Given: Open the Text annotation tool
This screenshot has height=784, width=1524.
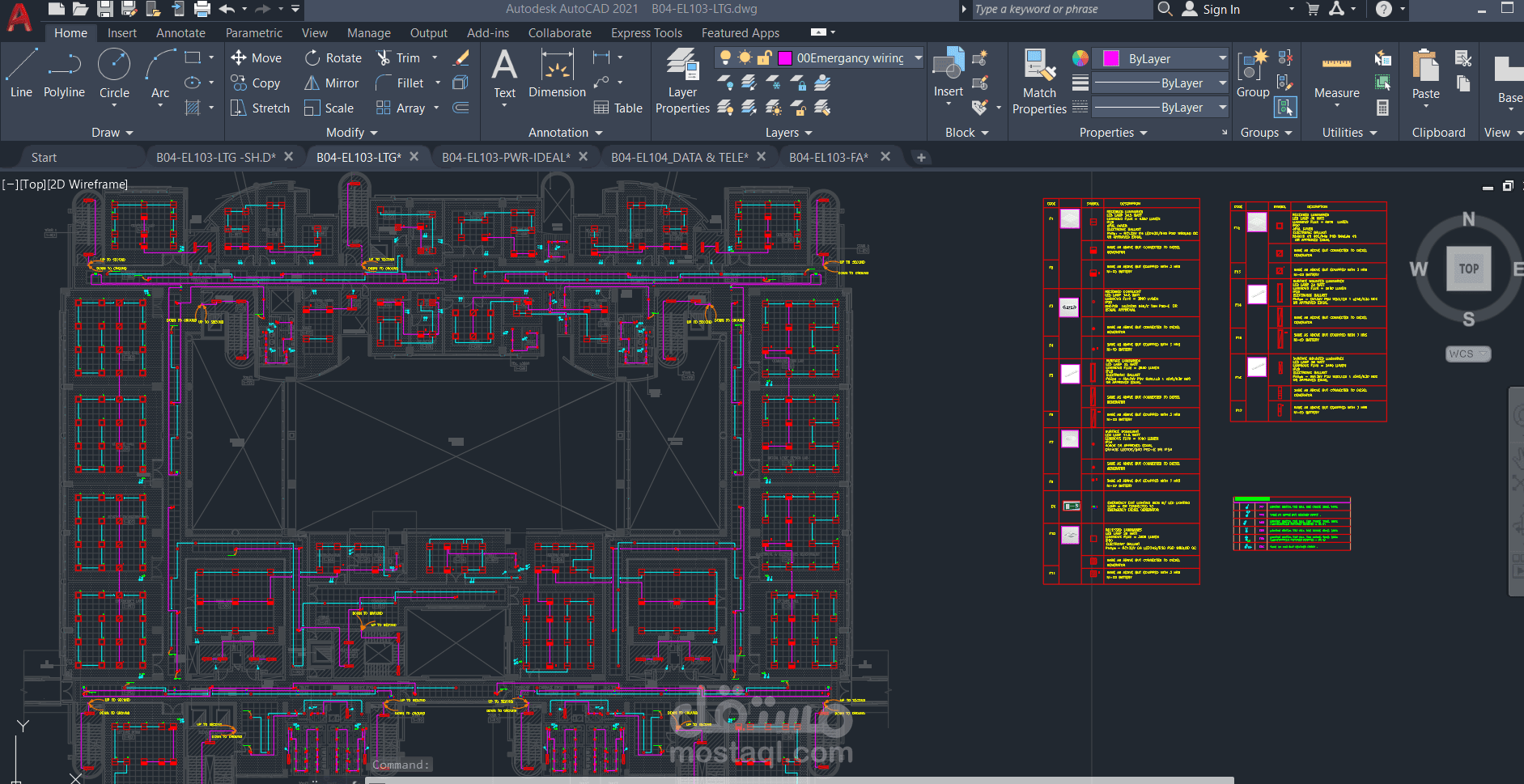Looking at the screenshot, I should (504, 74).
